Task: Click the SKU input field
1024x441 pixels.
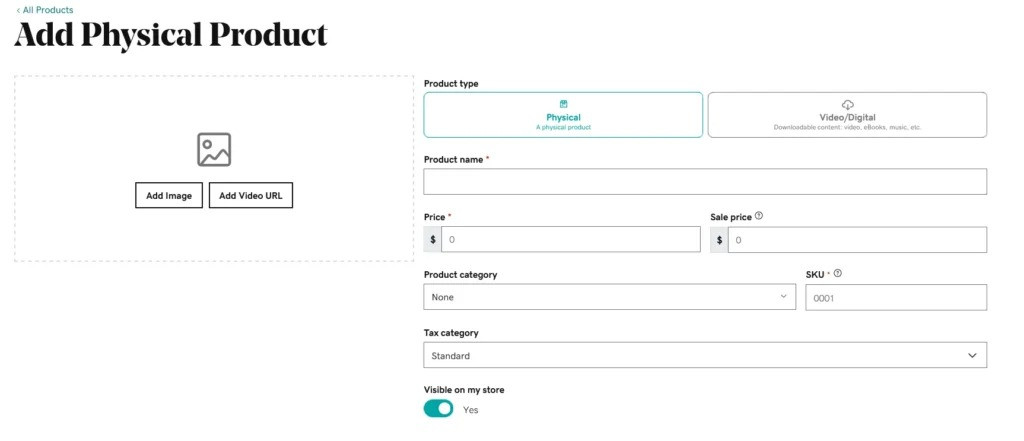Action: pyautogui.click(x=896, y=297)
